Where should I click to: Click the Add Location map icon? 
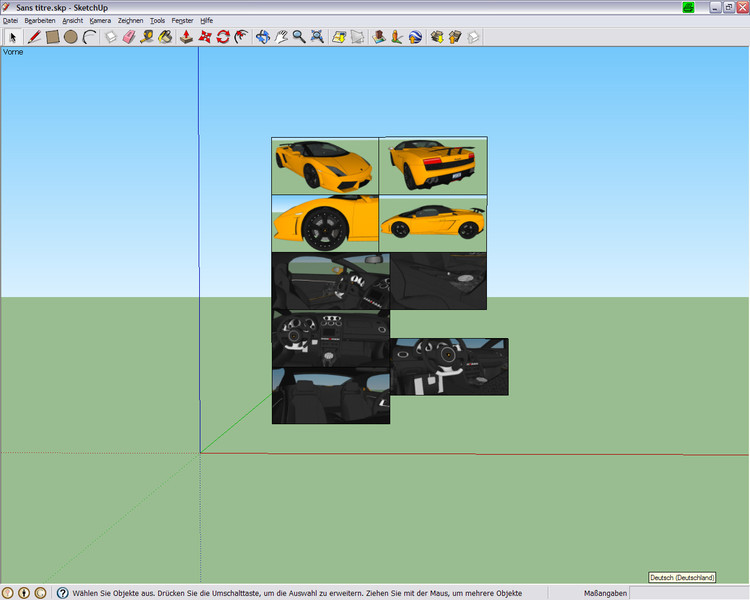339,37
